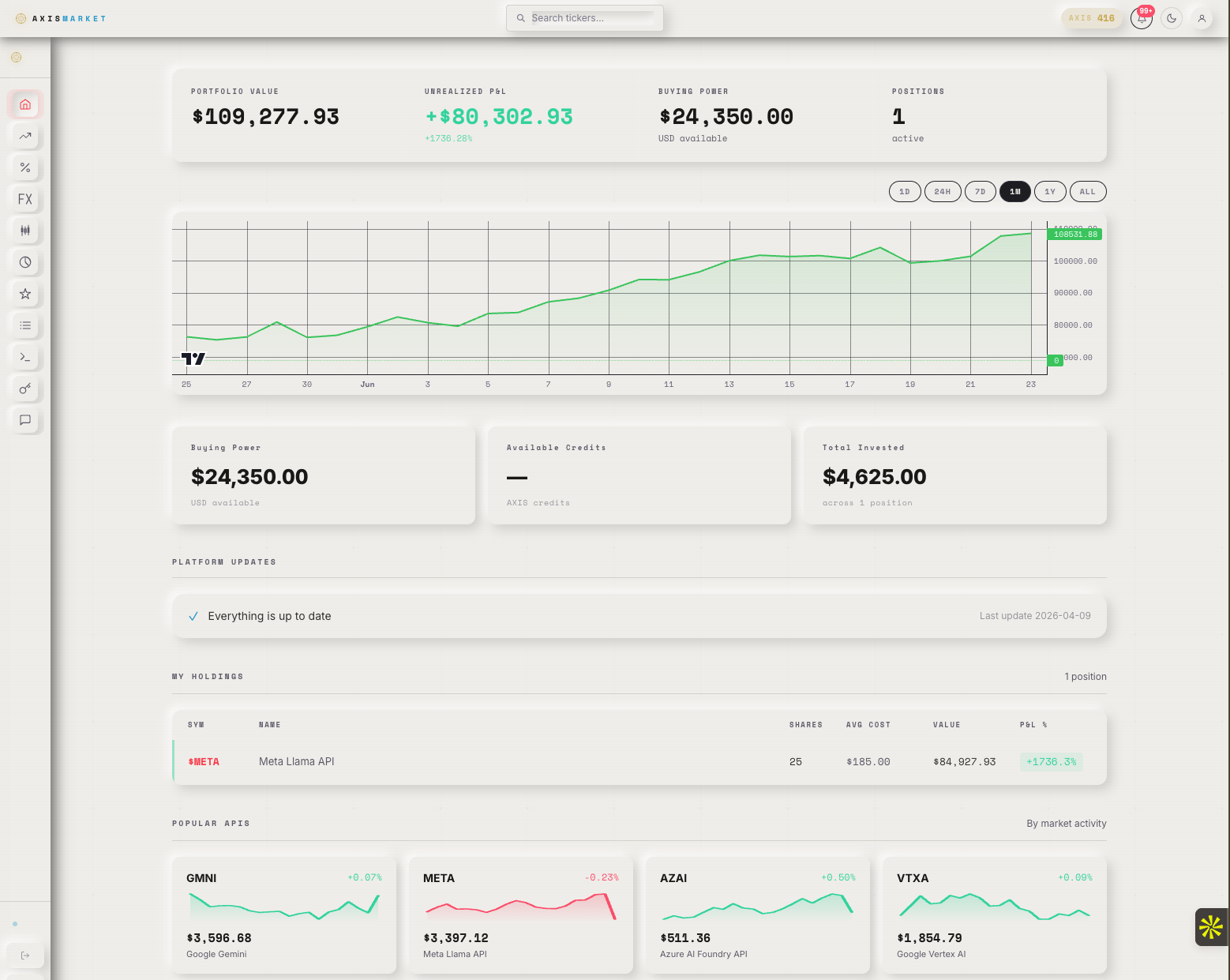Open the $META holdings row symbol
Screen dimensions: 1230x980
204,762
